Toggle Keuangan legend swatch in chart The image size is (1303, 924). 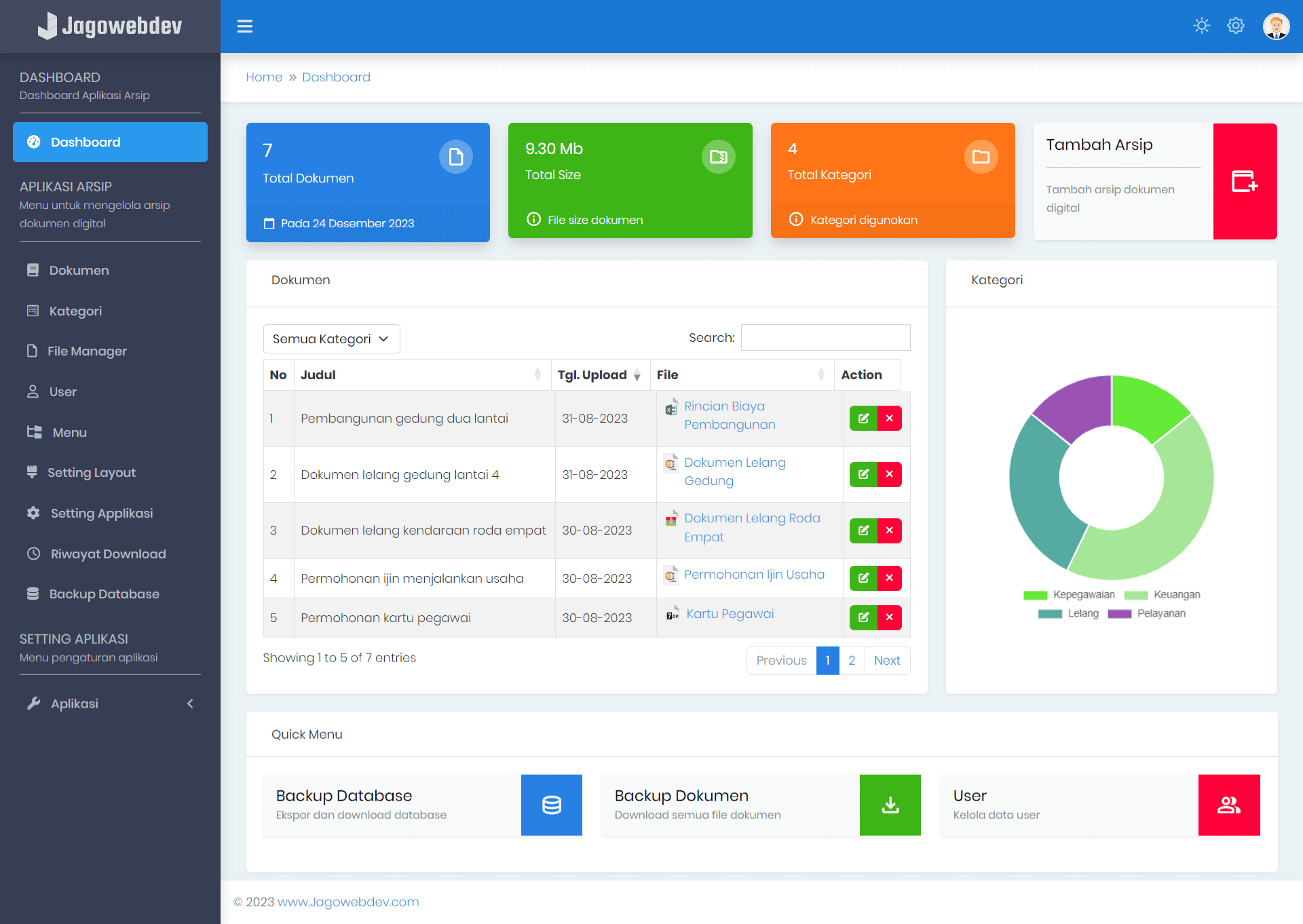(1135, 595)
